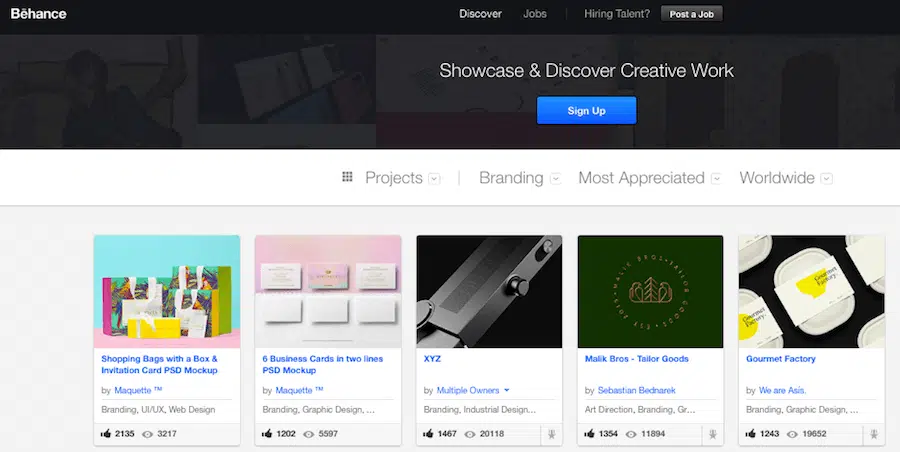Go to the Discover tab
900x452 pixels.
click(480, 14)
